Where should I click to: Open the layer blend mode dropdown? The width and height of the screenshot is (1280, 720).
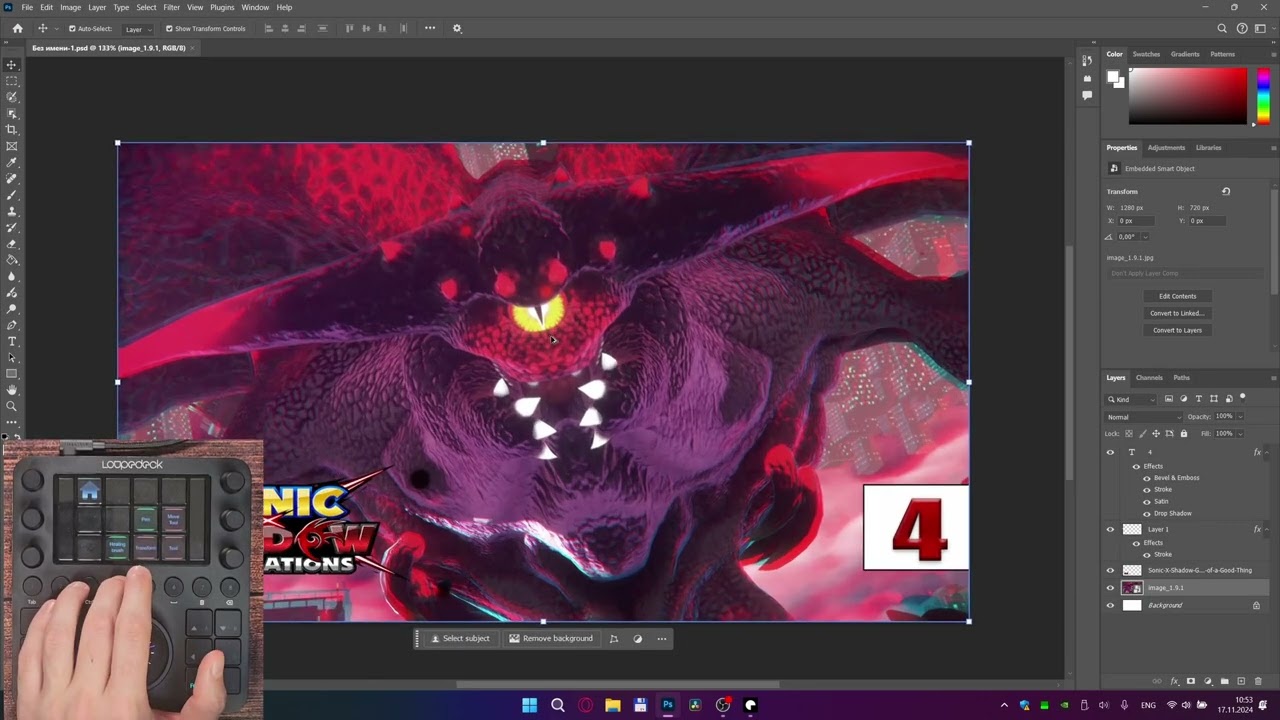[x=1144, y=417]
